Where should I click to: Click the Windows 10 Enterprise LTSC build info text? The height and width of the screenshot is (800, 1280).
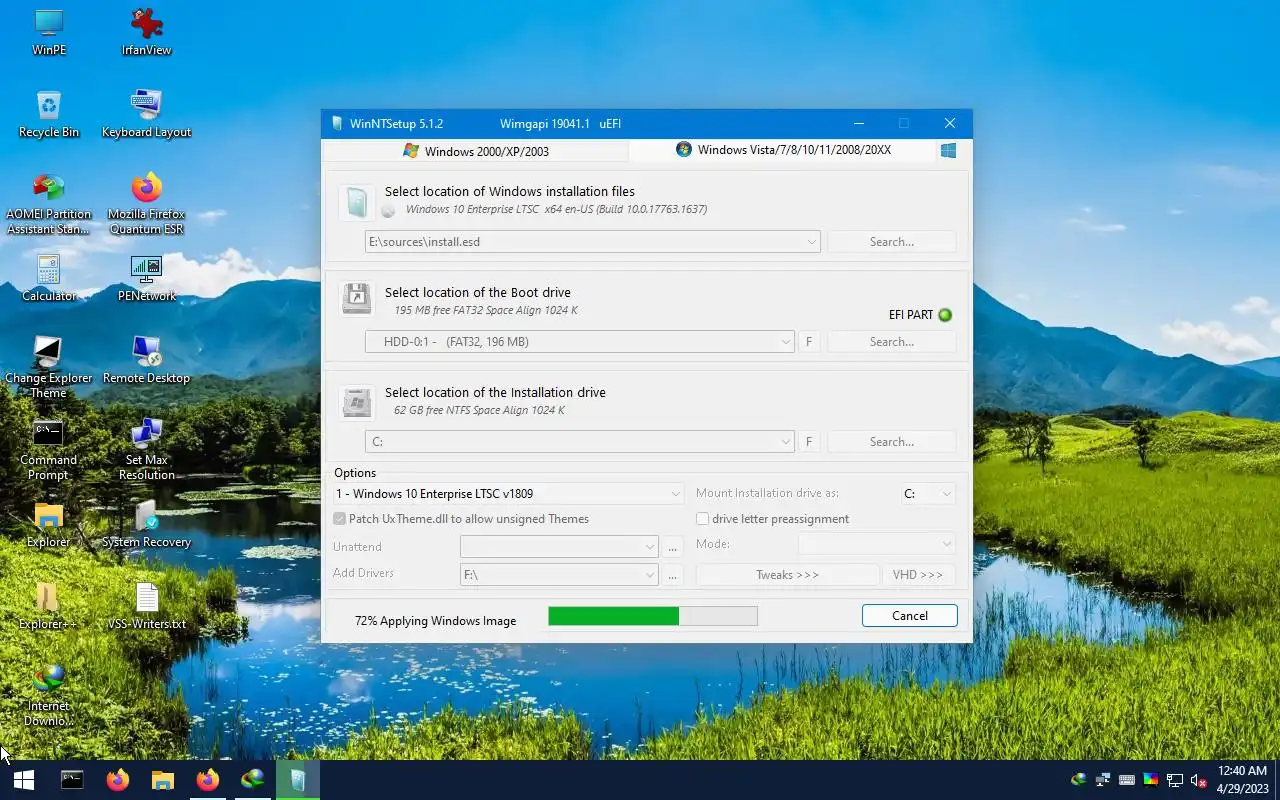(556, 210)
